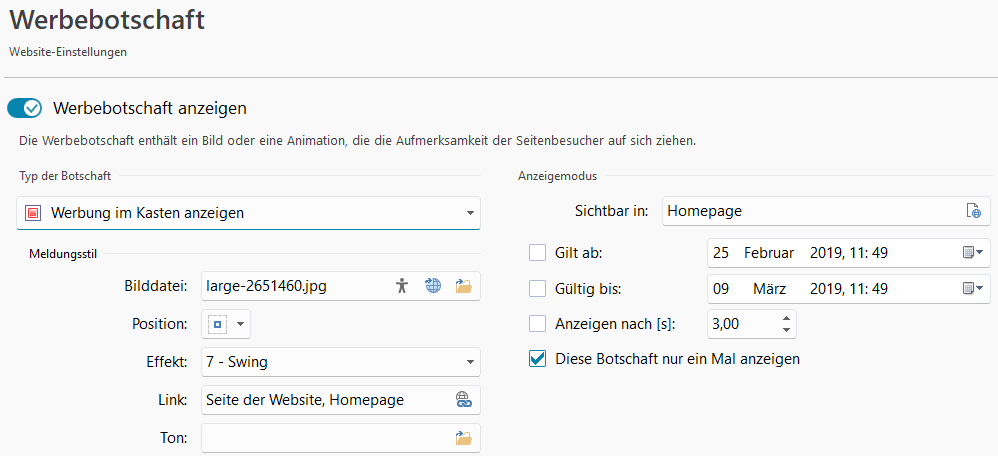Screen dimensions: 998x456
Task: Open the Werbung im Kasten anzeigen dropdown
Action: click(248, 213)
